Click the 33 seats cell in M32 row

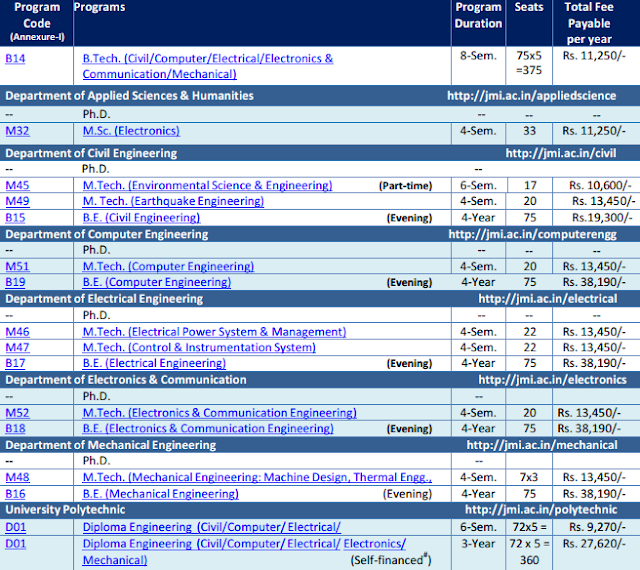click(529, 131)
